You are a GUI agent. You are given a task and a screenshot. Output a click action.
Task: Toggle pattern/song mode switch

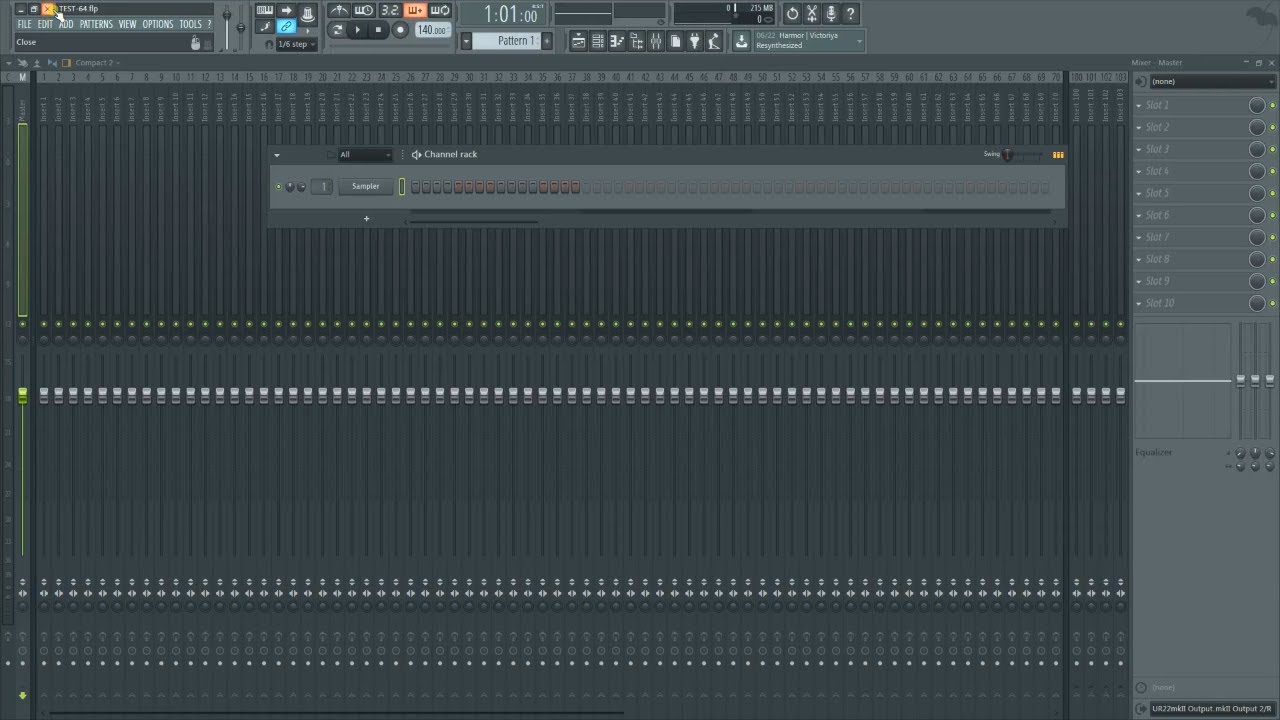tap(337, 30)
